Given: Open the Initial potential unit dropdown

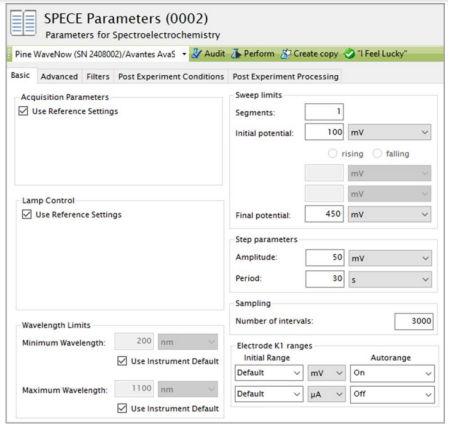Looking at the screenshot, I should click(x=389, y=132).
